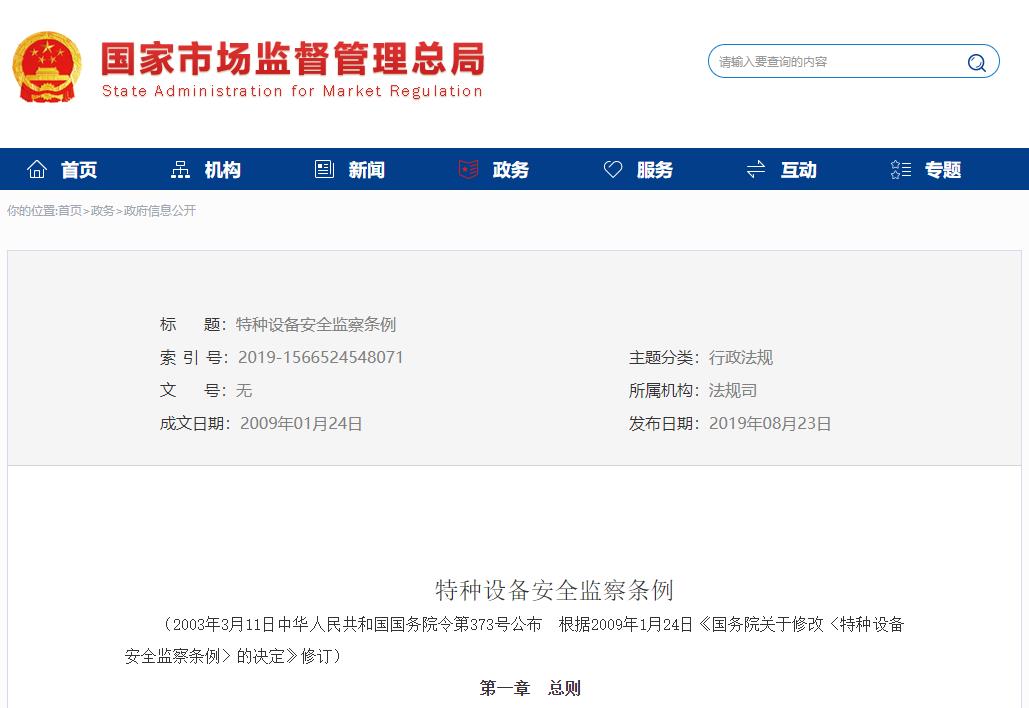Click the red icon beside 政务

(x=468, y=170)
